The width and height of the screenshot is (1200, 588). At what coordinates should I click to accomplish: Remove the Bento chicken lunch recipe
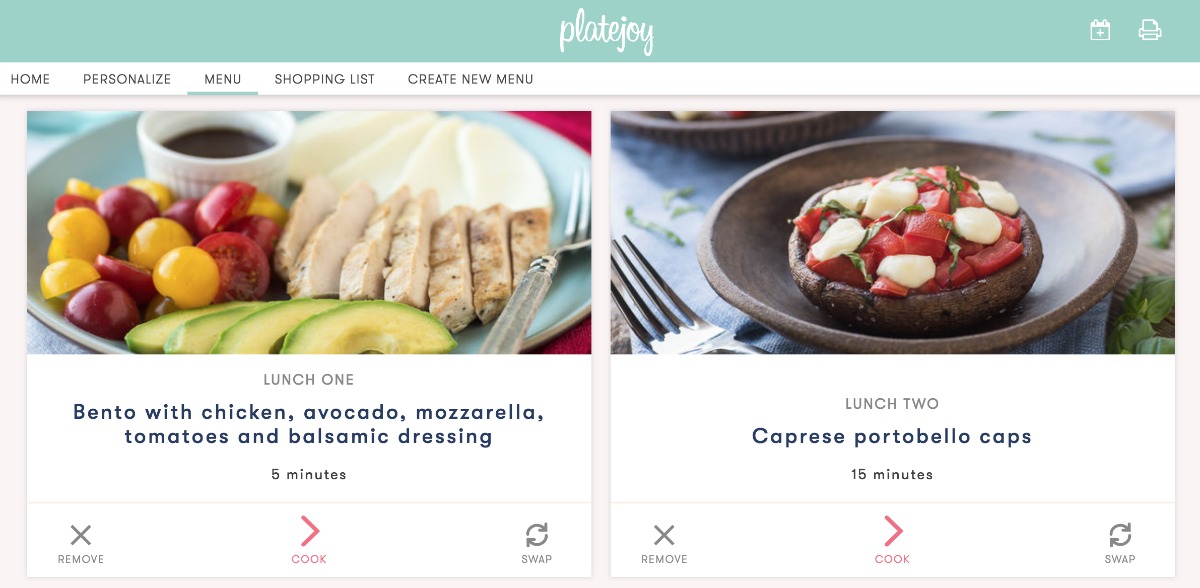pyautogui.click(x=81, y=543)
